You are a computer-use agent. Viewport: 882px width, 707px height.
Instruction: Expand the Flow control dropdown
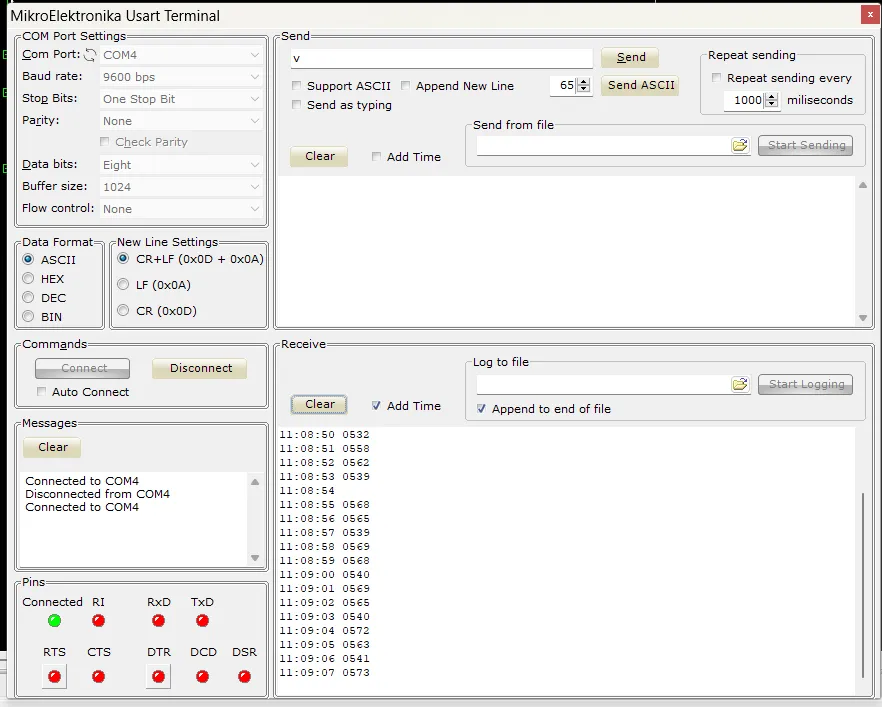click(x=181, y=209)
